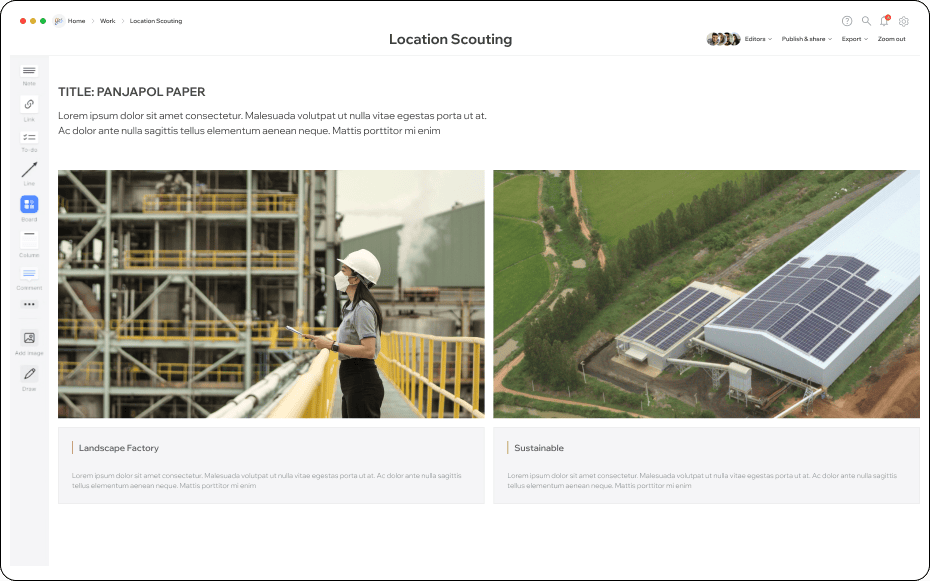Open more tools ellipsis in sidebar
Image resolution: width=930 pixels, height=581 pixels.
coord(29,304)
